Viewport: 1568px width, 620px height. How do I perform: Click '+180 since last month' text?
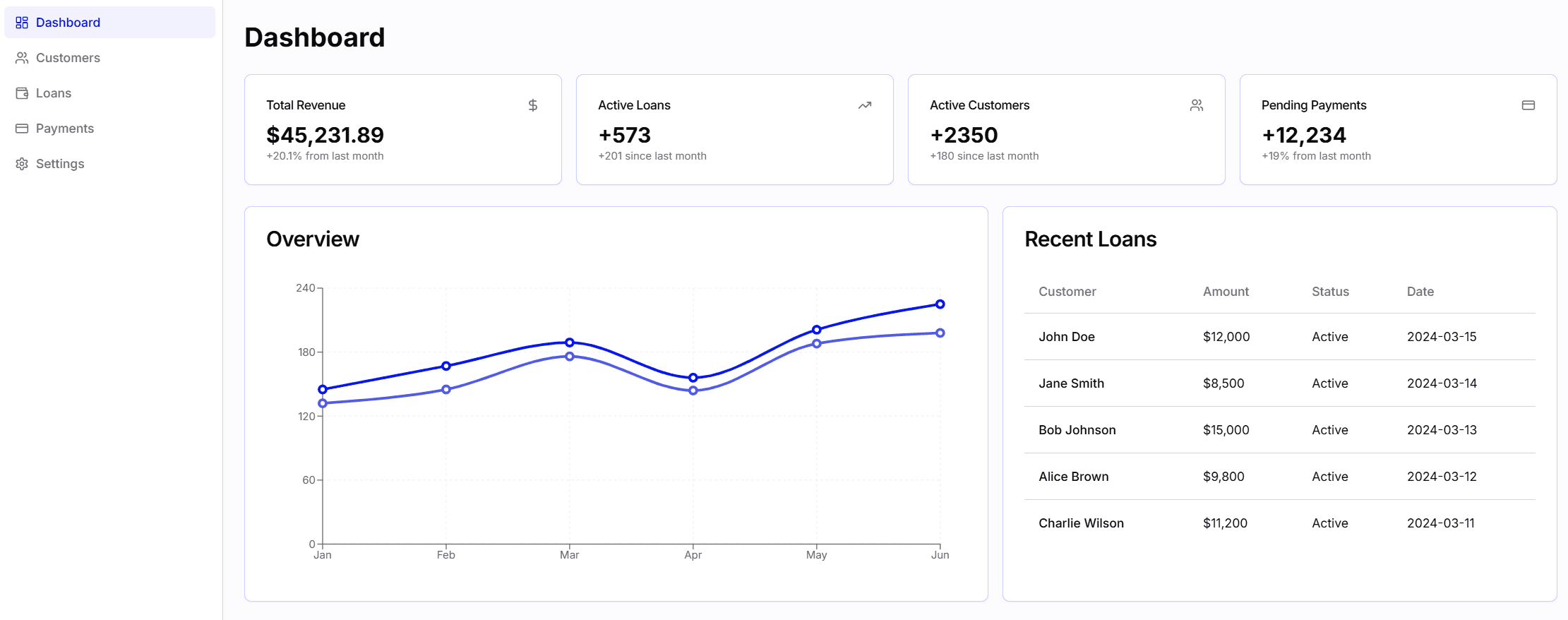984,156
